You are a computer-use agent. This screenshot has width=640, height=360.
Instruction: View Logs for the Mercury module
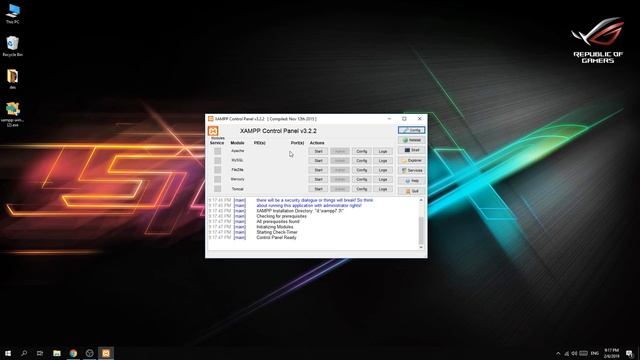(383, 180)
